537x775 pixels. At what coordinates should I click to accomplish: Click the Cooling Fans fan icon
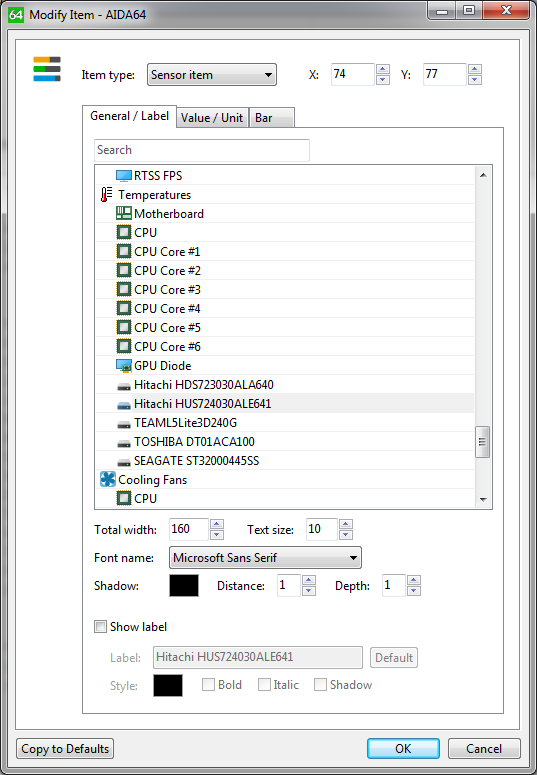tap(107, 479)
